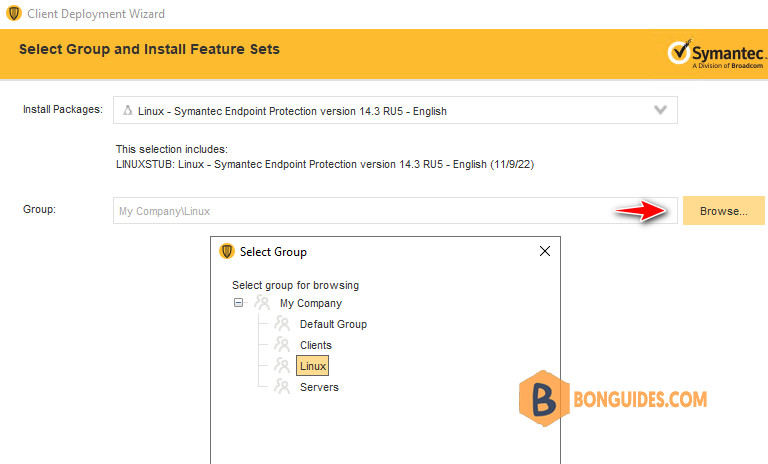
Task: Click the Linux penguin icon in the package dropdown
Action: point(127,110)
